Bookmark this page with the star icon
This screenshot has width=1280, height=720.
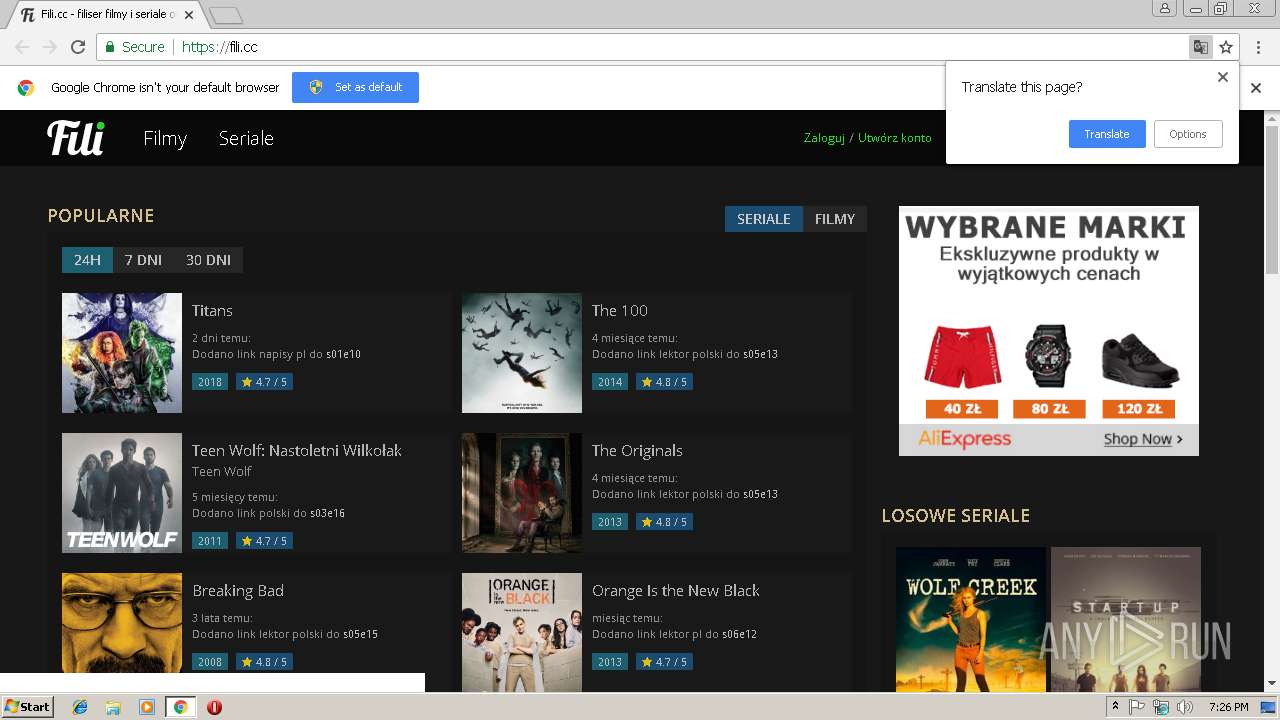click(x=1226, y=47)
